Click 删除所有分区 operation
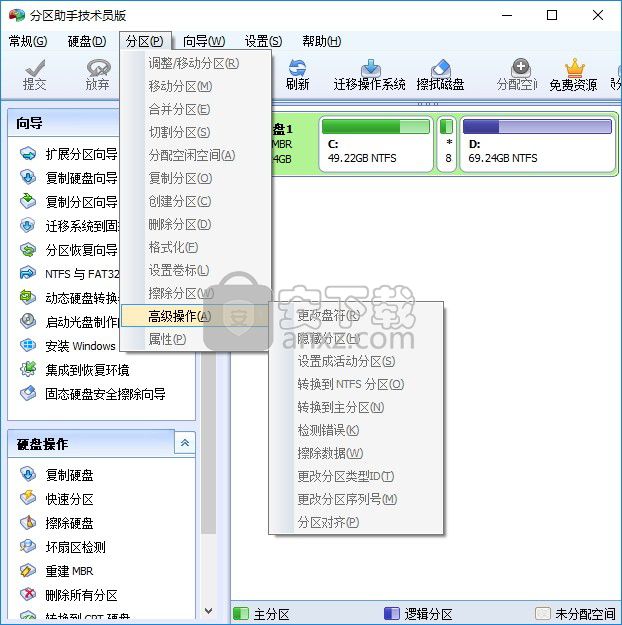Screen dimensions: 622x625 [68, 595]
